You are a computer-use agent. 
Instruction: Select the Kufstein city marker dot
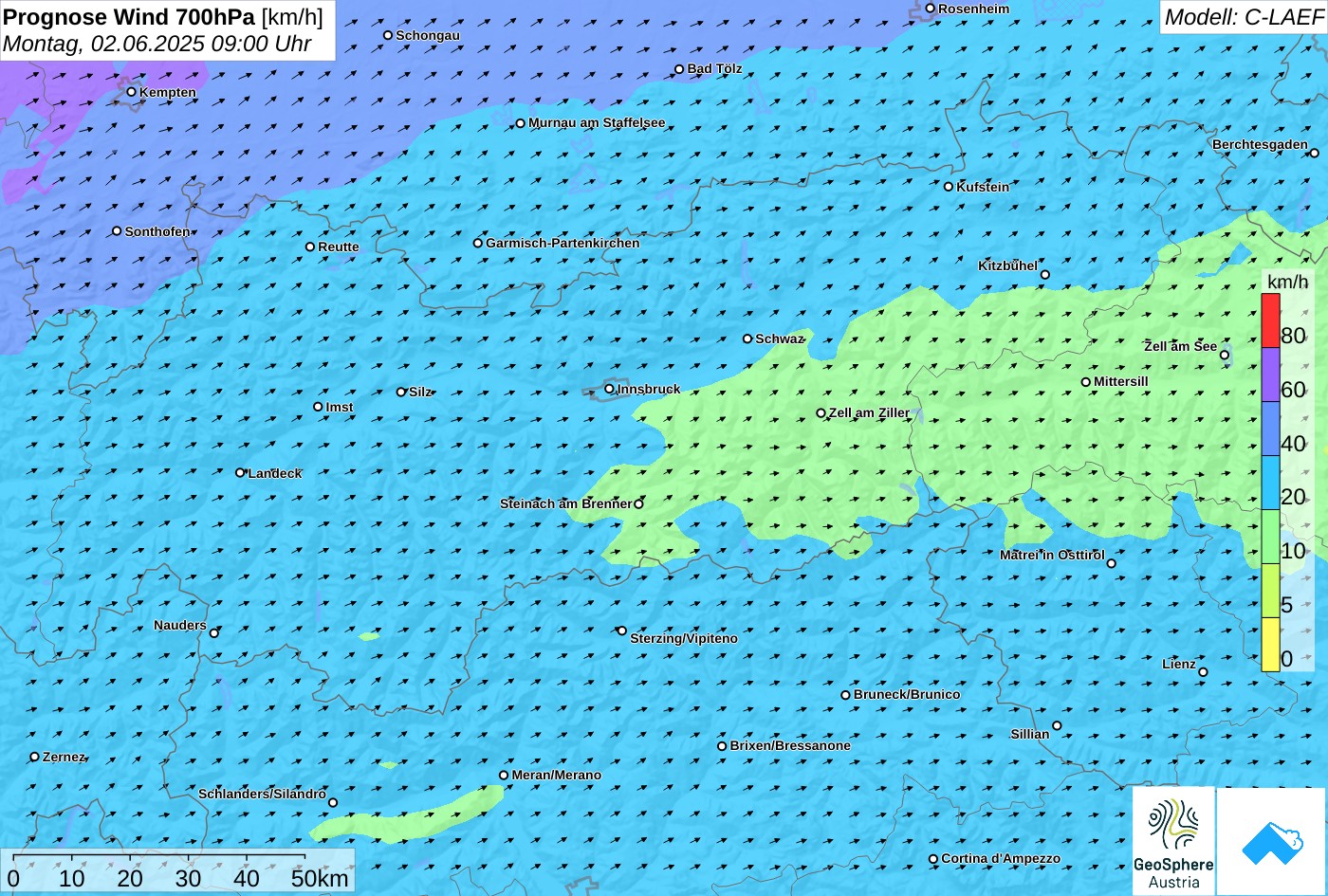948,187
